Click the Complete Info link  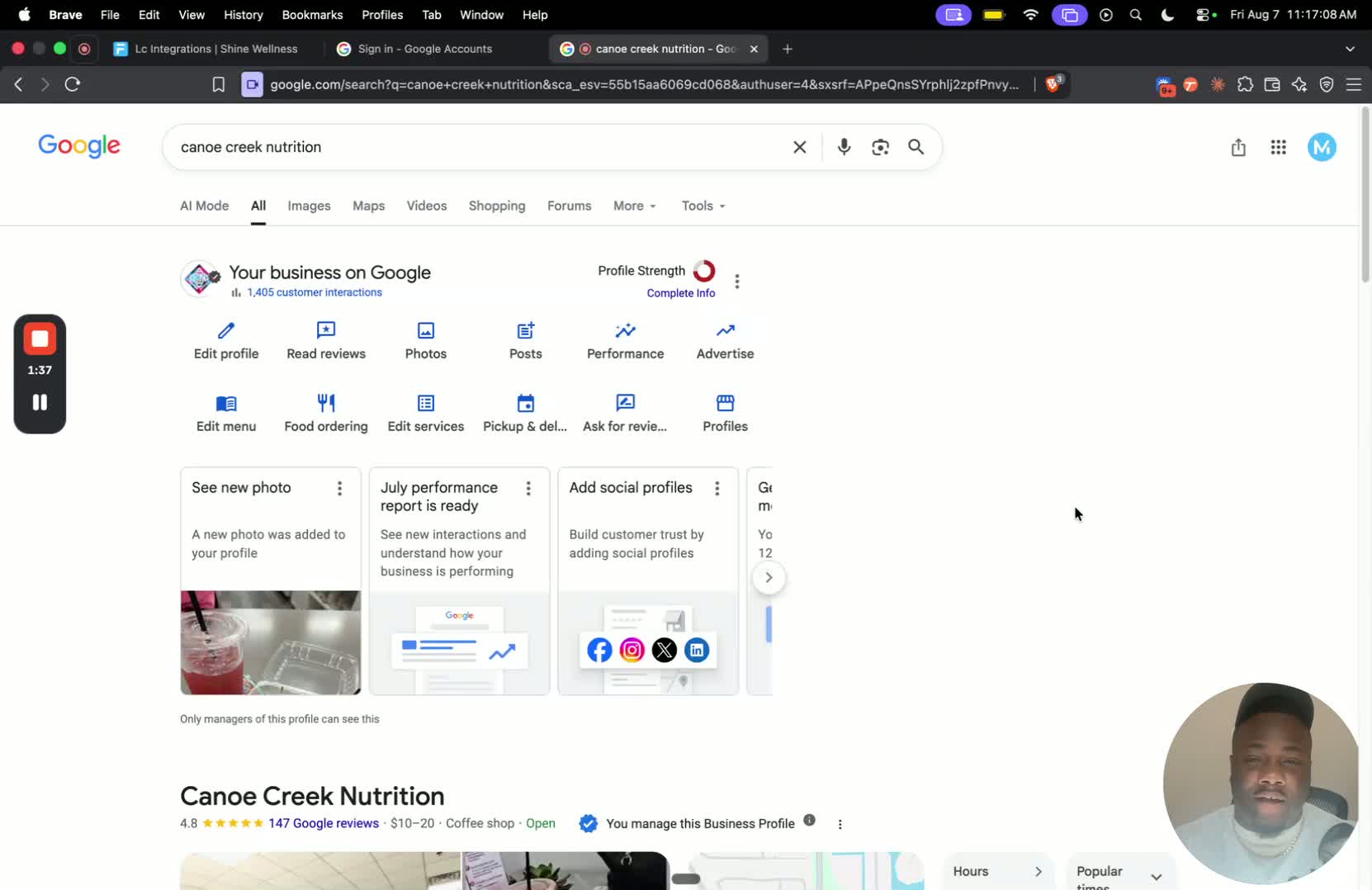click(681, 293)
